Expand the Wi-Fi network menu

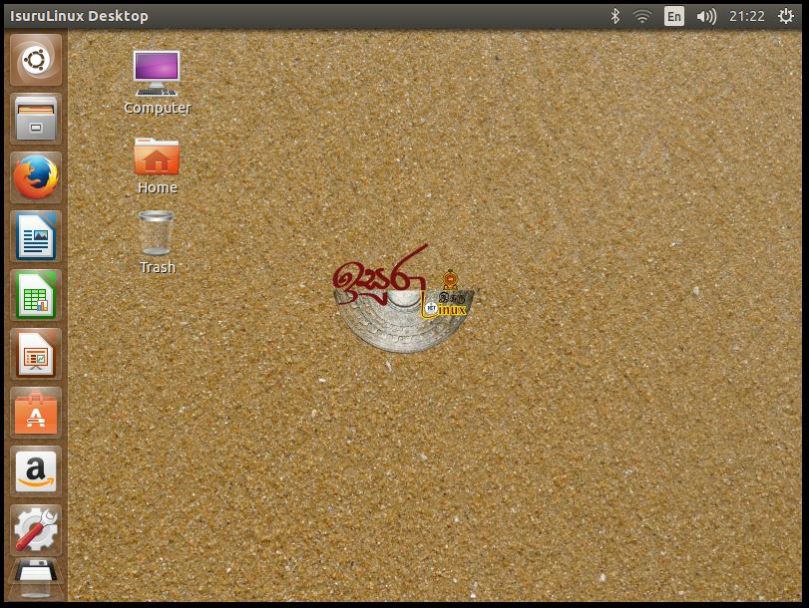641,16
